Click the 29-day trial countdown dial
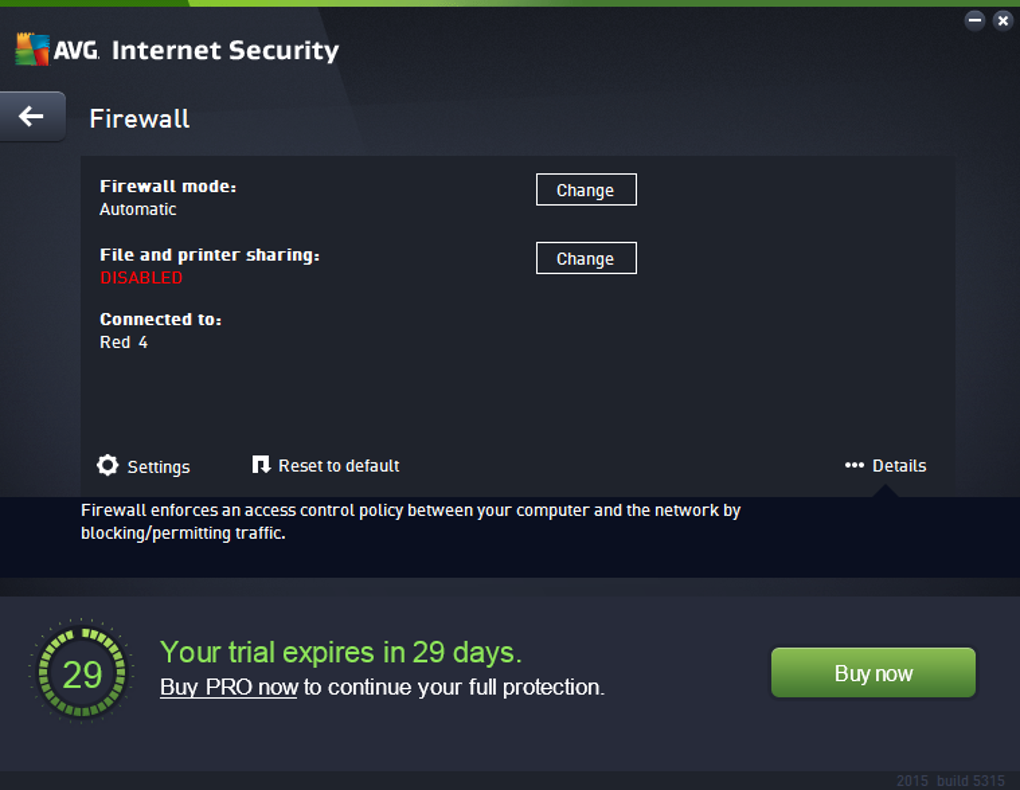The height and width of the screenshot is (790, 1020). pyautogui.click(x=82, y=674)
